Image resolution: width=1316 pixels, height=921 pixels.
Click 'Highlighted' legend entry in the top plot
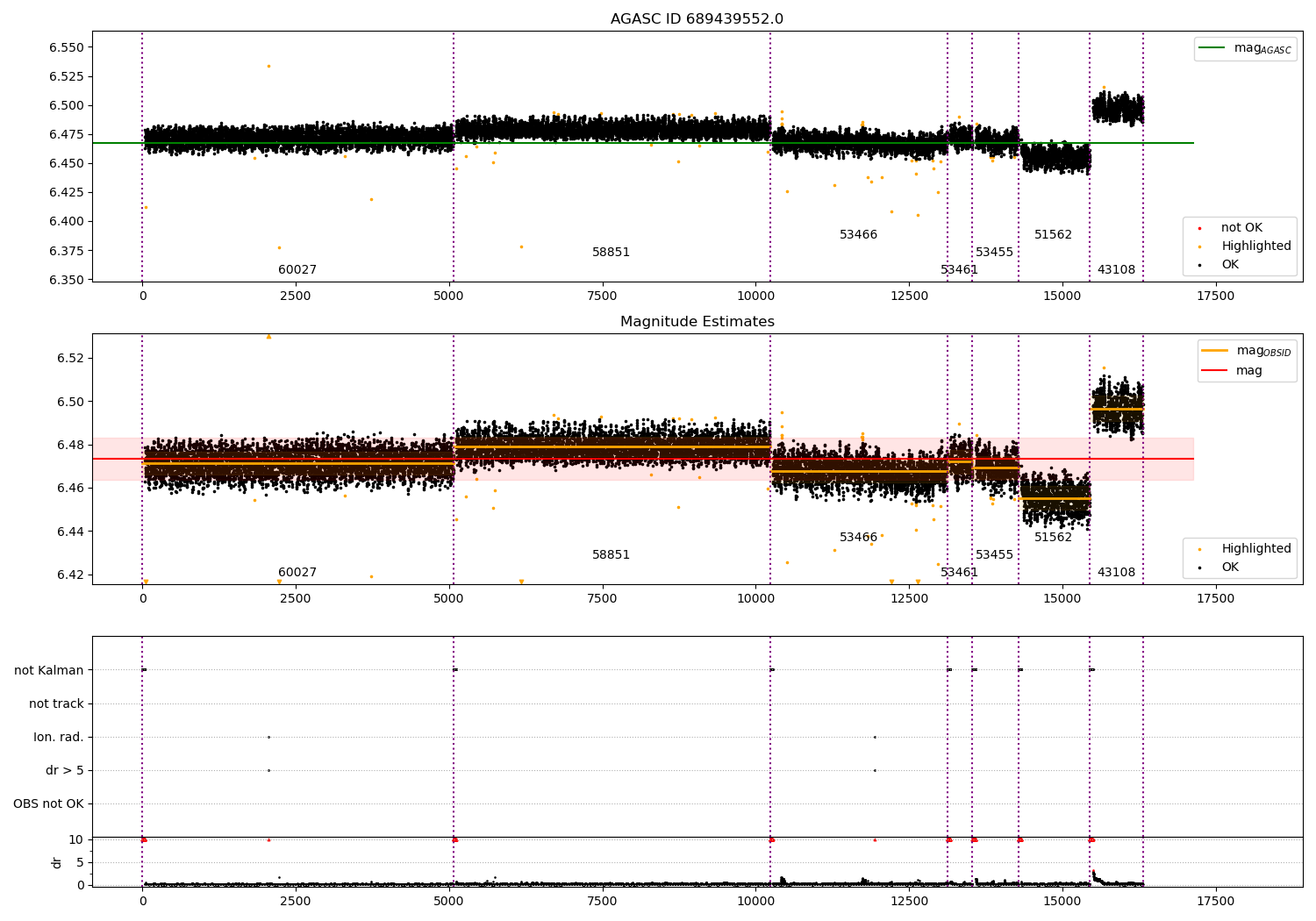[x=1256, y=246]
